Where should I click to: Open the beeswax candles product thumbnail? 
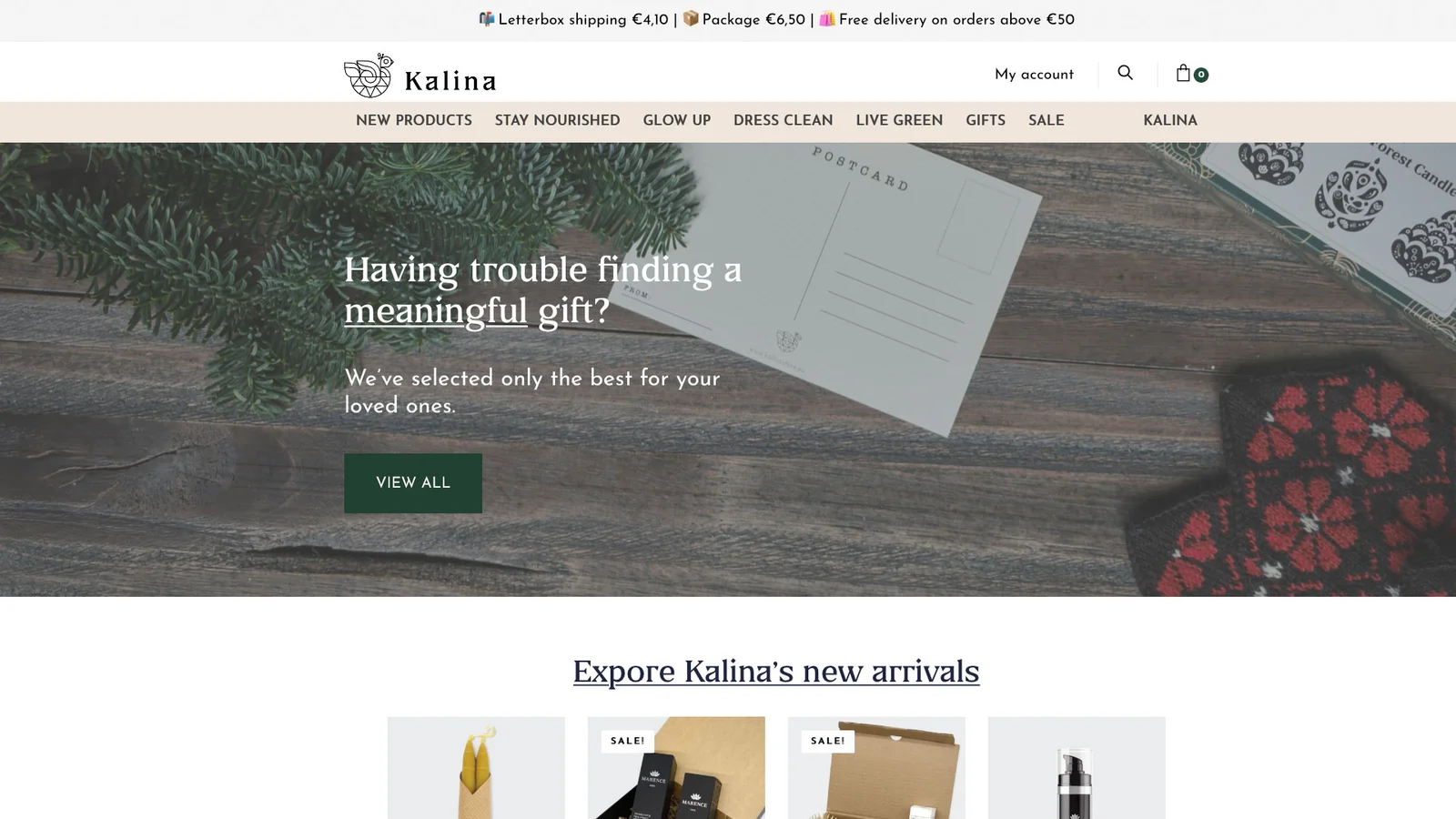tap(476, 768)
